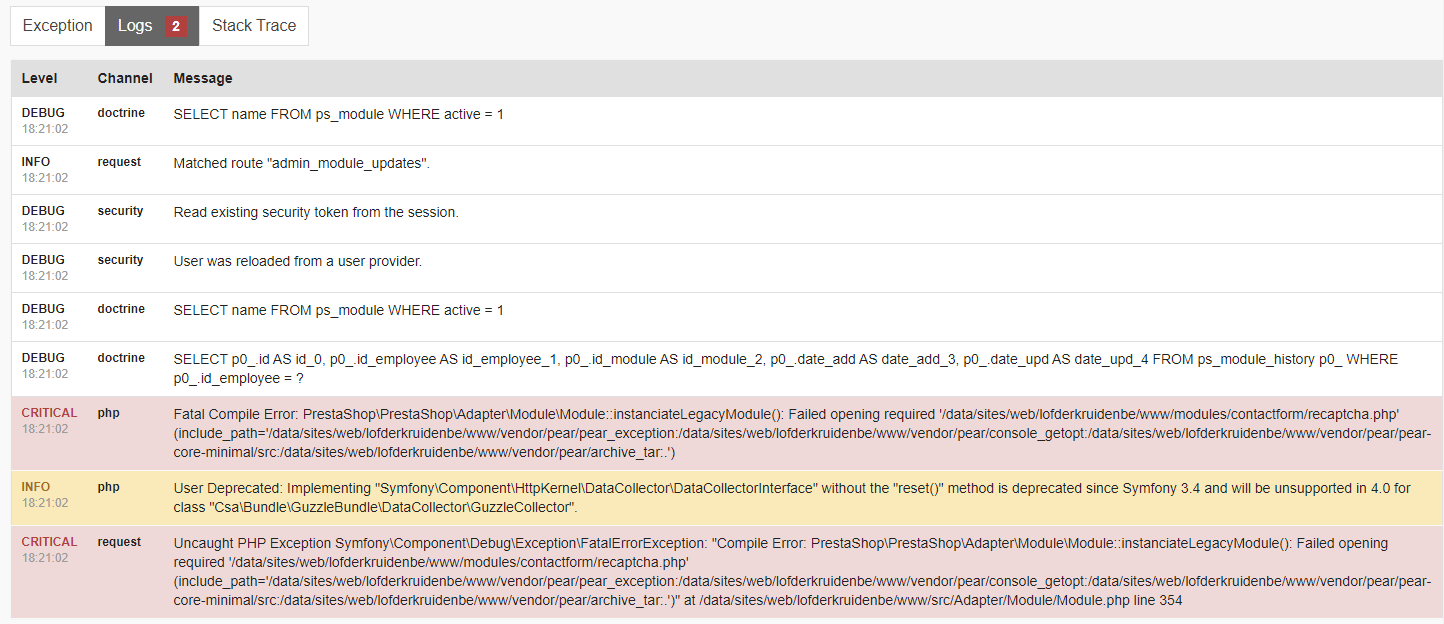Click the yellow INFO php level label
The width and height of the screenshot is (1444, 624).
point(36,487)
